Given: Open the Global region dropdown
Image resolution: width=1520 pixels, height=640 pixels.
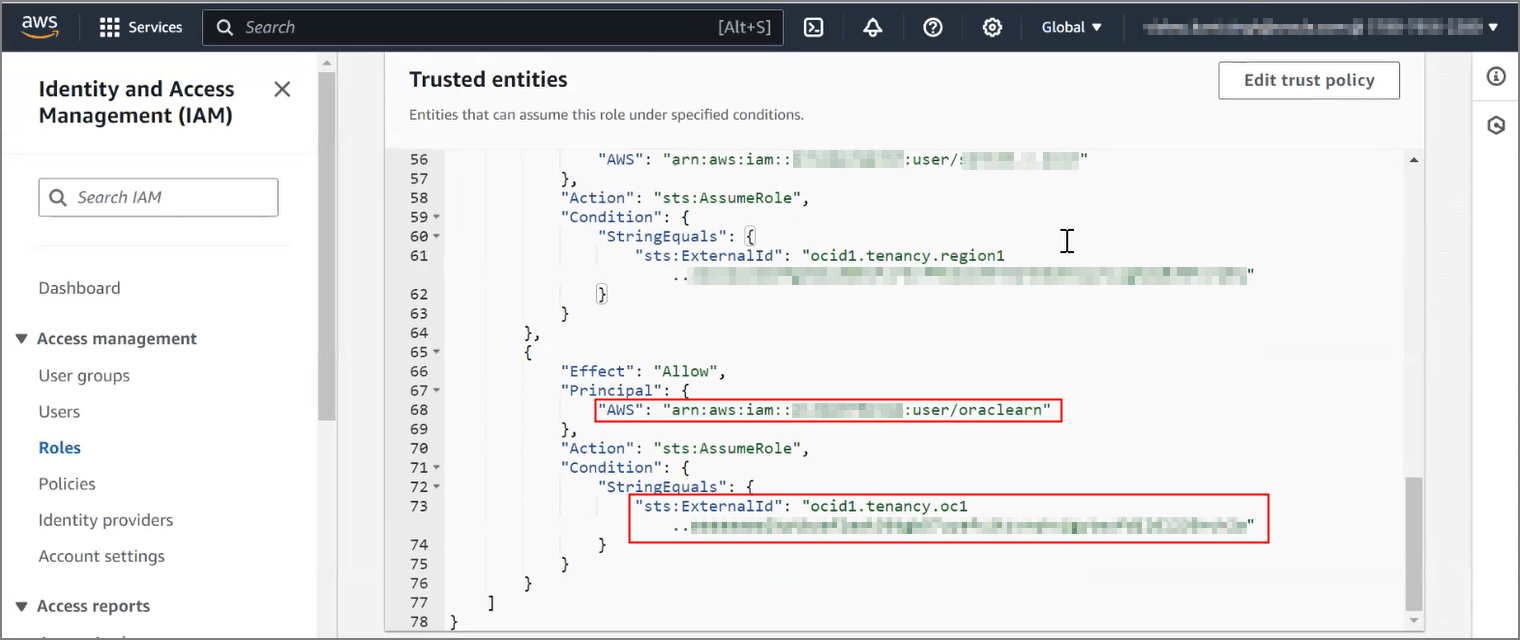Looking at the screenshot, I should (x=1070, y=27).
